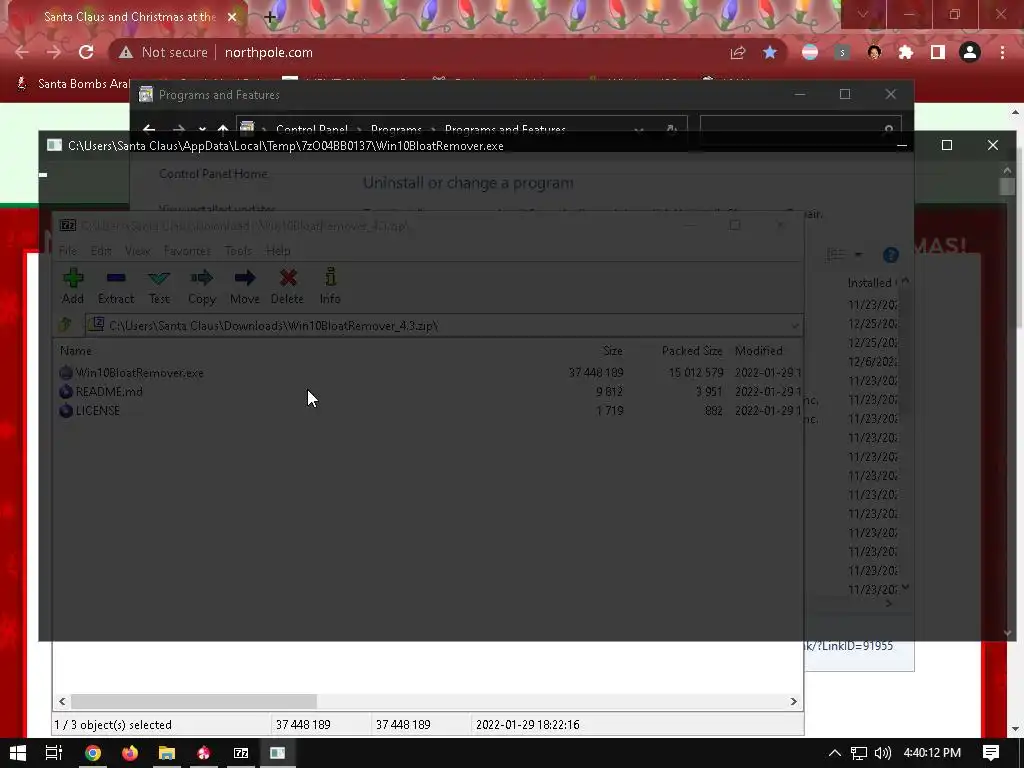Viewport: 1024px width, 768px height.
Task: Open Chrome Extensions puzzle menu
Action: pyautogui.click(x=906, y=52)
